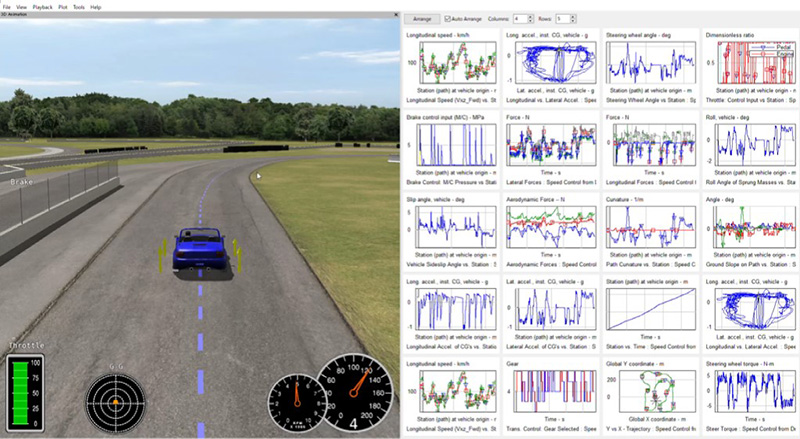Screen dimensions: 800x439
Task: Select the Steering wheel torque plot
Action: (748, 392)
